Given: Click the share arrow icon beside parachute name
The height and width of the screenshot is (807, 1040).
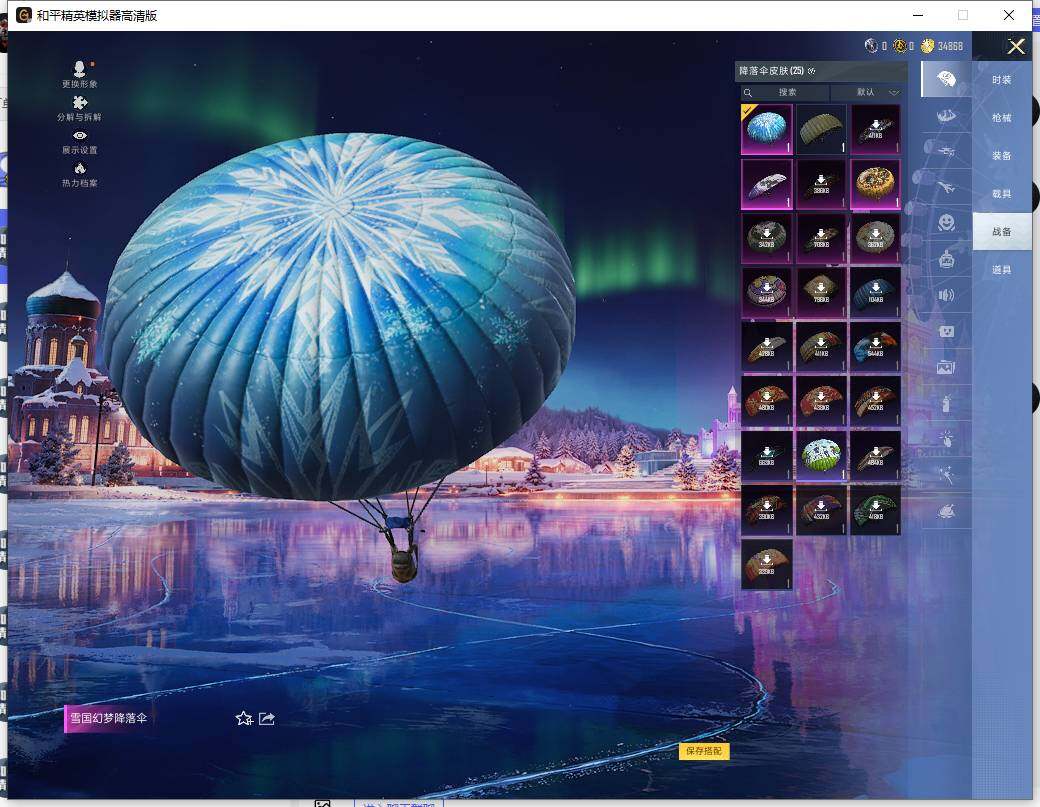Looking at the screenshot, I should click(x=267, y=718).
